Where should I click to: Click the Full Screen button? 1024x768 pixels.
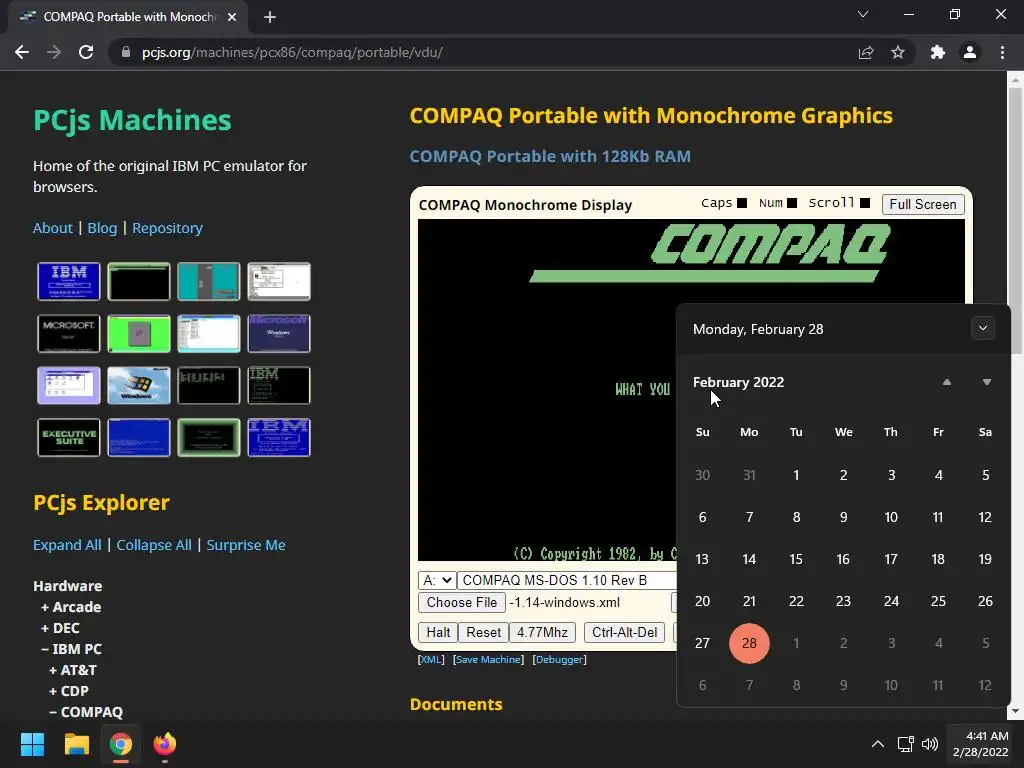point(922,204)
